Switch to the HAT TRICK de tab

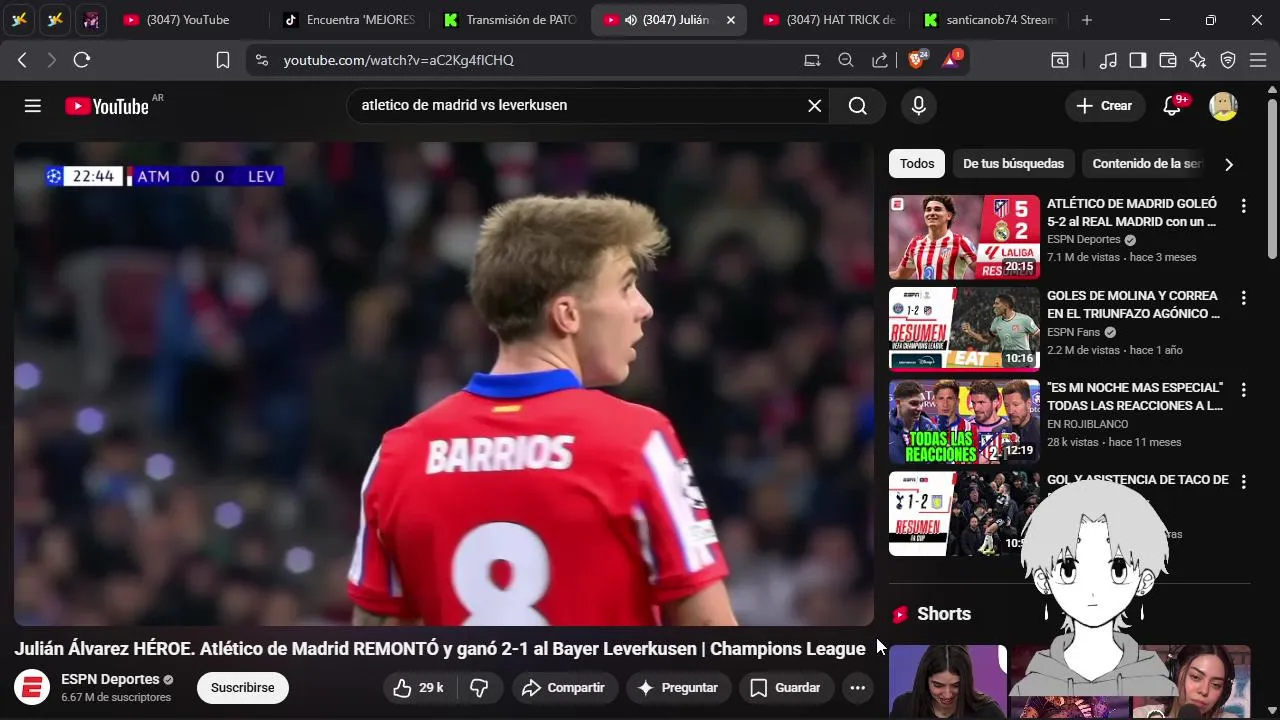pos(829,20)
